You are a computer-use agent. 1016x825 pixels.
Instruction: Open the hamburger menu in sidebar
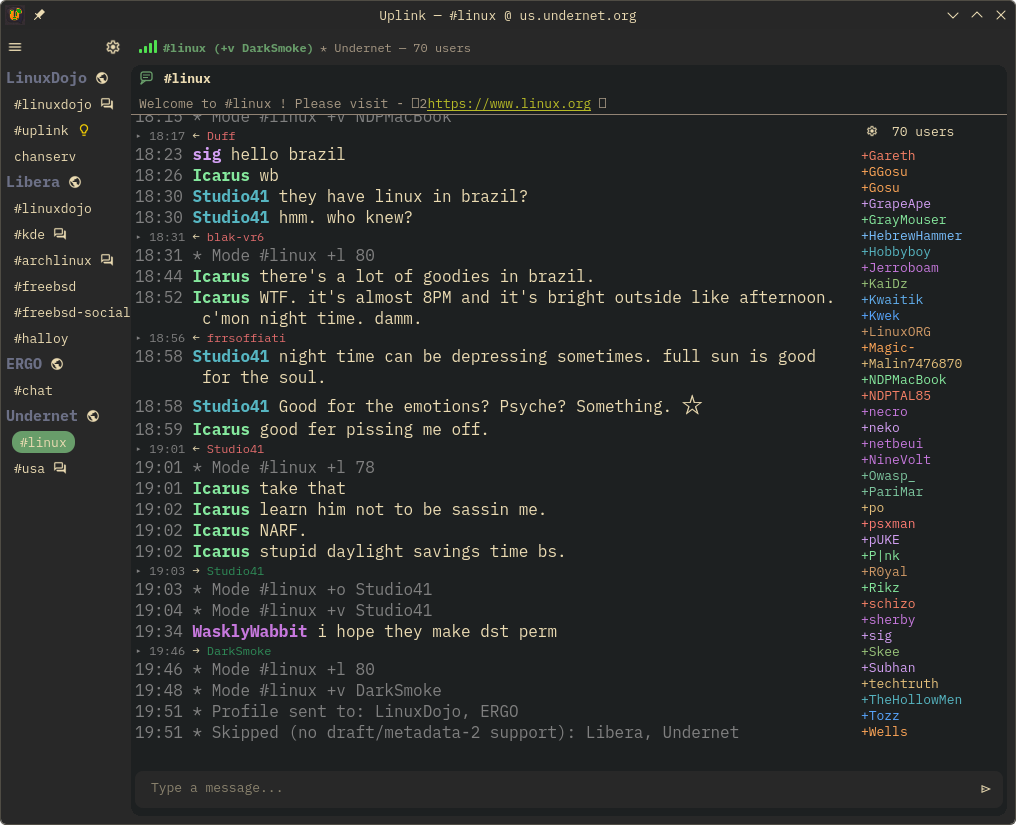click(x=15, y=47)
